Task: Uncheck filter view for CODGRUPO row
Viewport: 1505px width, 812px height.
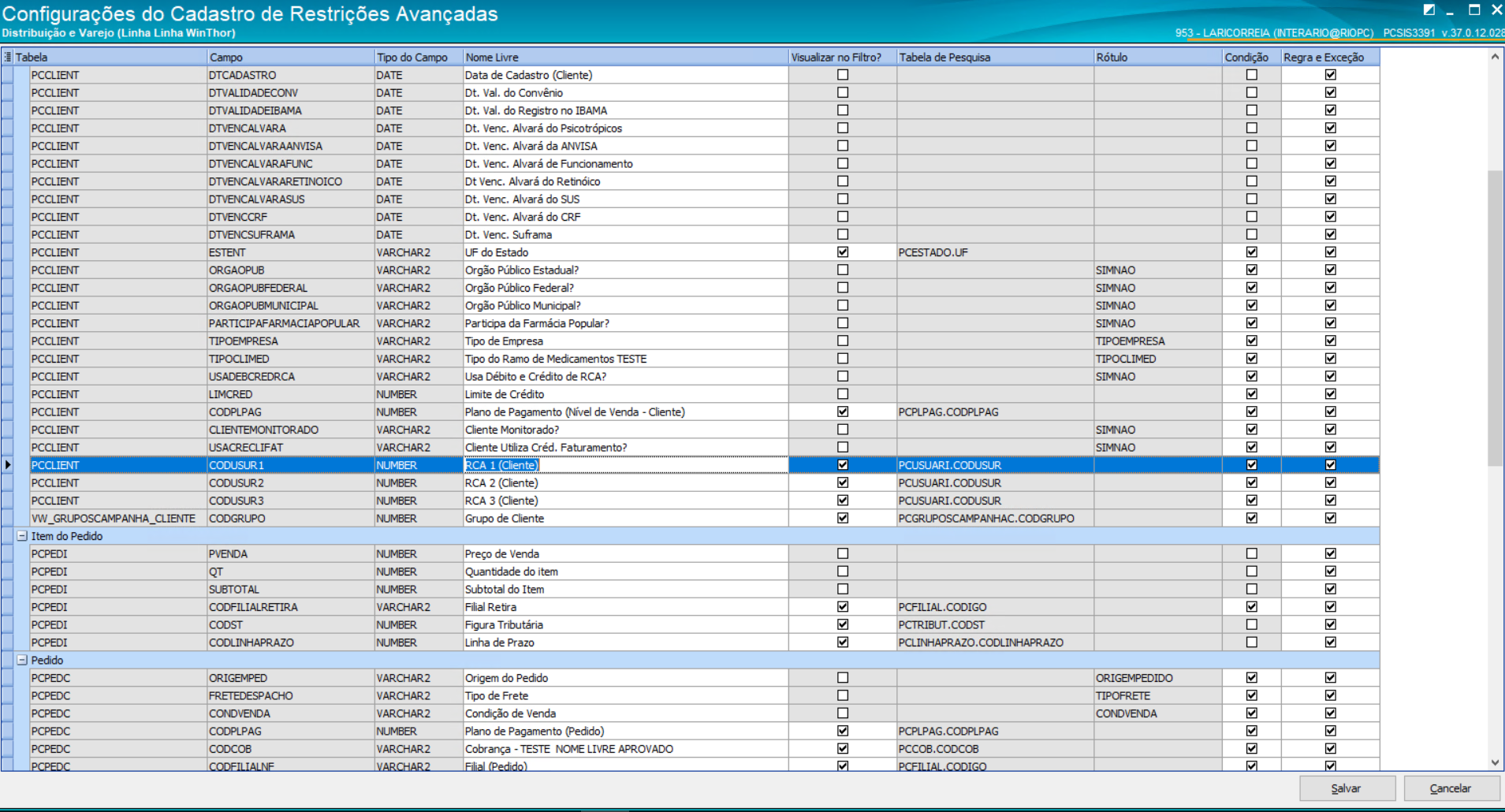Action: point(843,518)
